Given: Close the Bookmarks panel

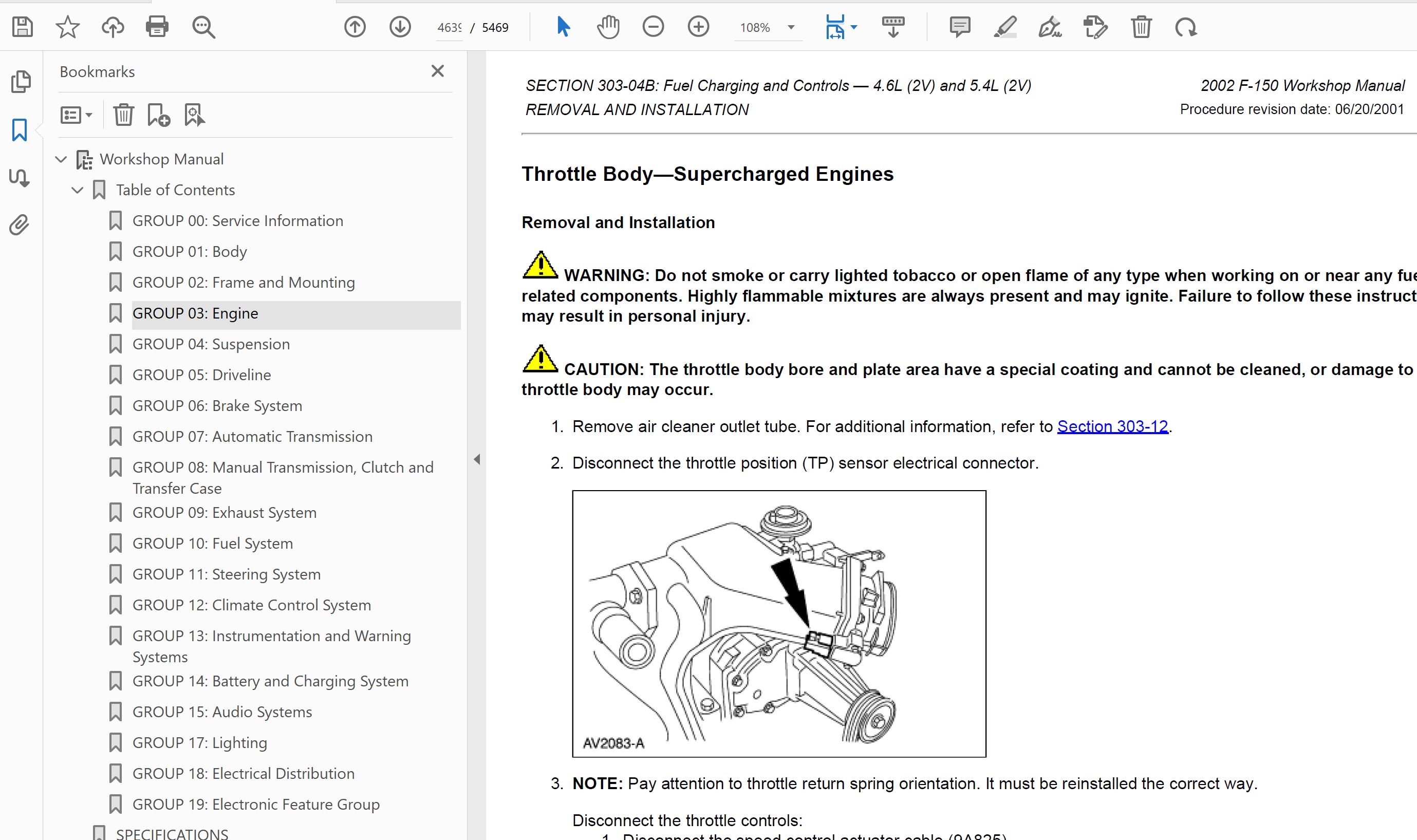Looking at the screenshot, I should 437,71.
